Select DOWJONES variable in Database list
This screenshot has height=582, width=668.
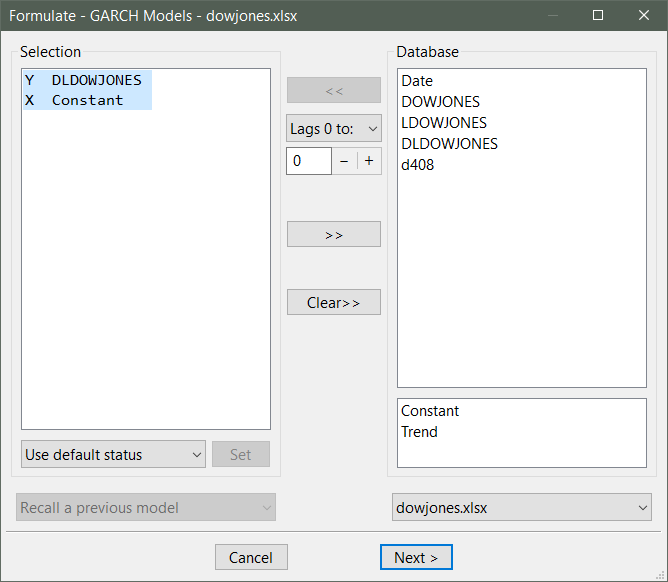click(x=440, y=101)
